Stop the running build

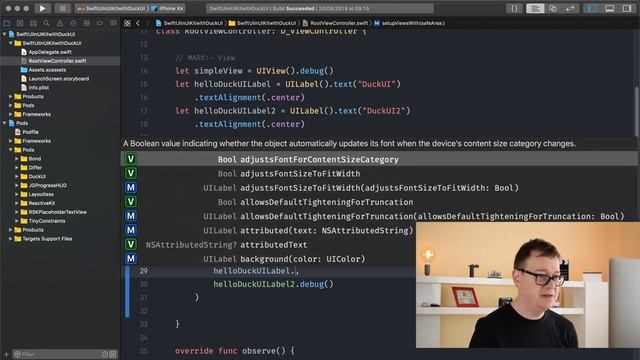[62, 8]
